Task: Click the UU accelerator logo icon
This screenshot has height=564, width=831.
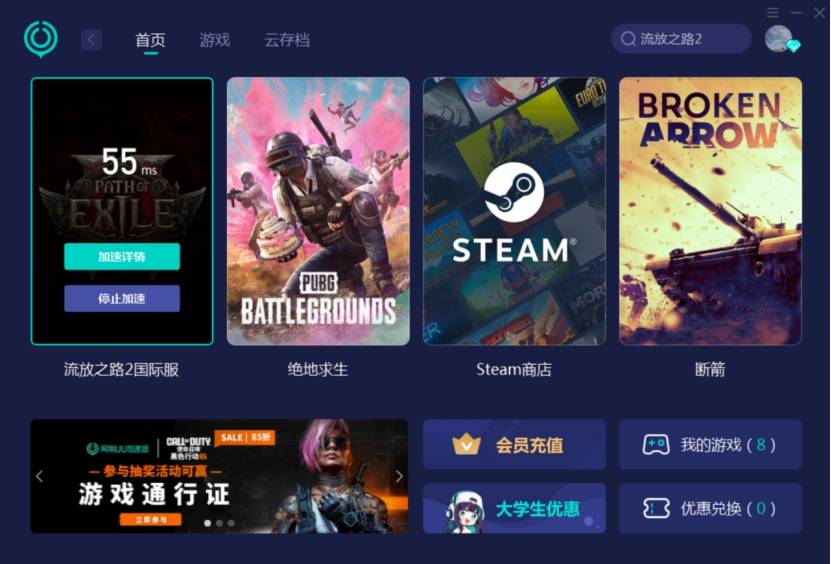Action: [41, 39]
